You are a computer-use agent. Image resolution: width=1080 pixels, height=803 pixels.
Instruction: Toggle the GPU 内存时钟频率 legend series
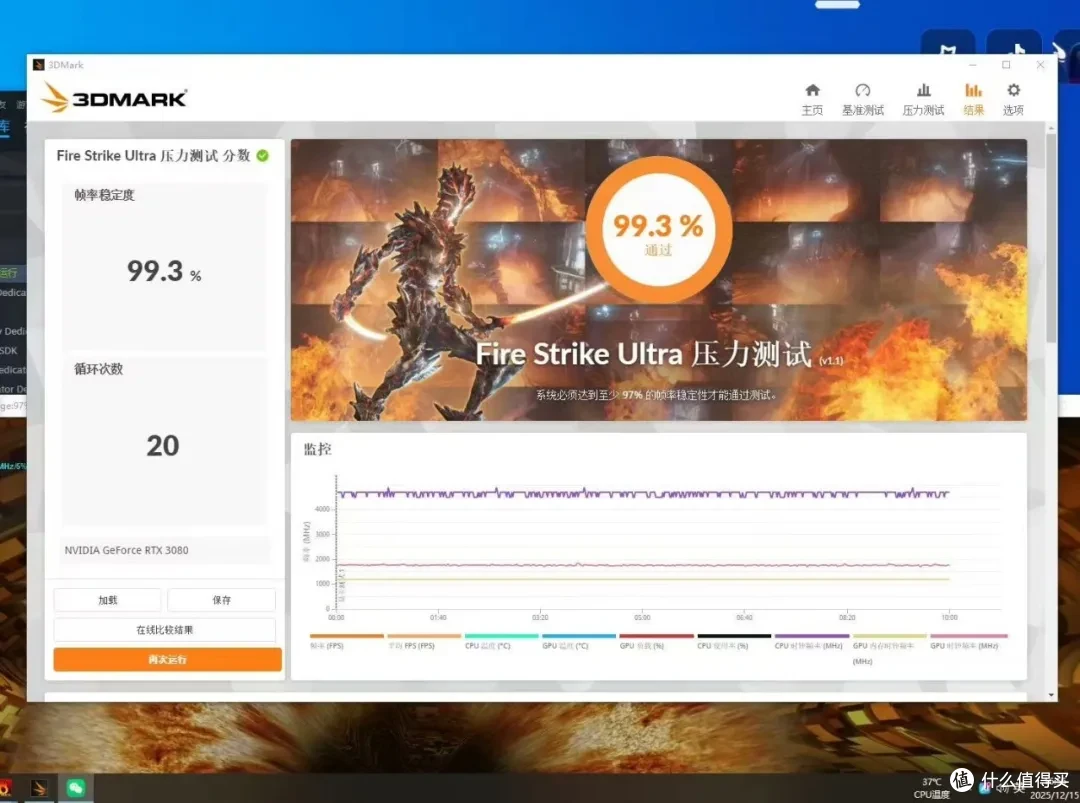889,649
